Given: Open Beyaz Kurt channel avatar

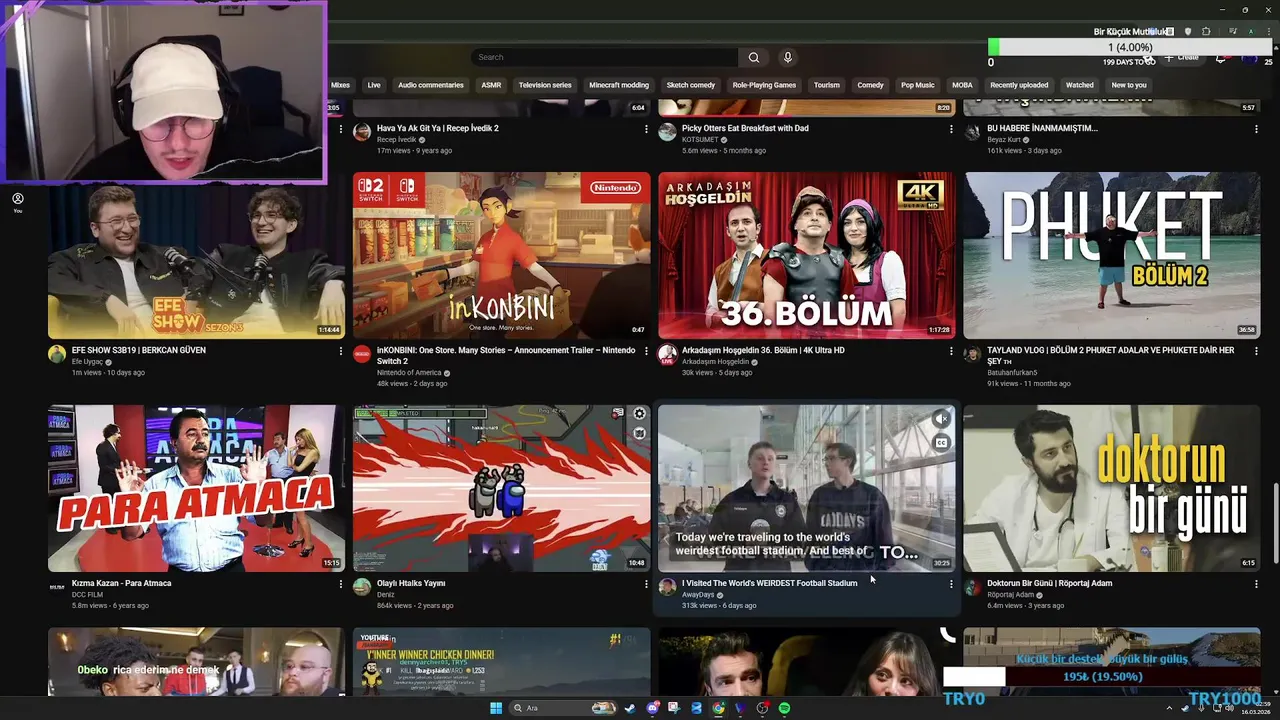Looking at the screenshot, I should [x=972, y=132].
